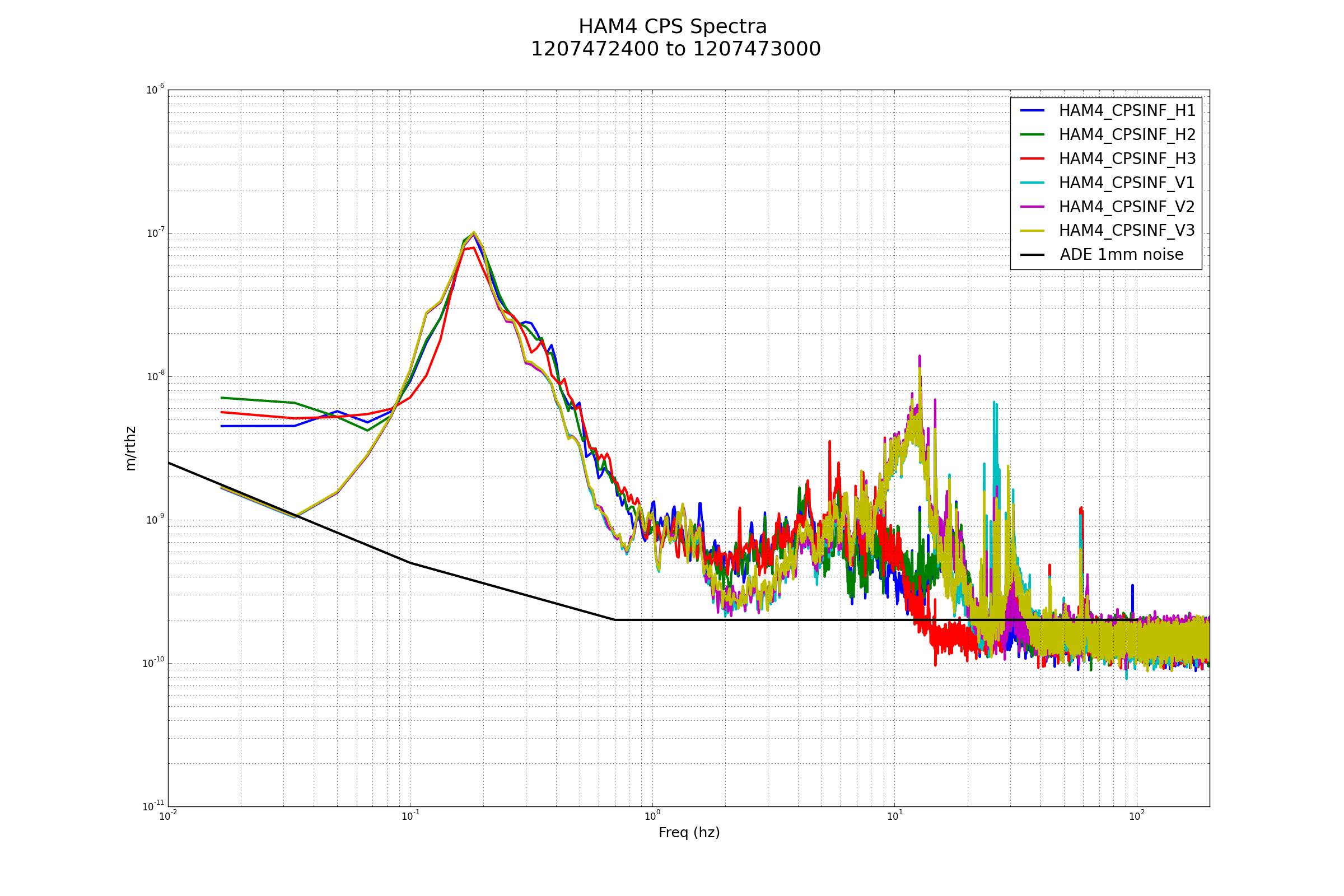Screen dimensions: 1344x896
Task: Click the HAM4_CPSINF_V3 legend label
Action: pos(1127,231)
